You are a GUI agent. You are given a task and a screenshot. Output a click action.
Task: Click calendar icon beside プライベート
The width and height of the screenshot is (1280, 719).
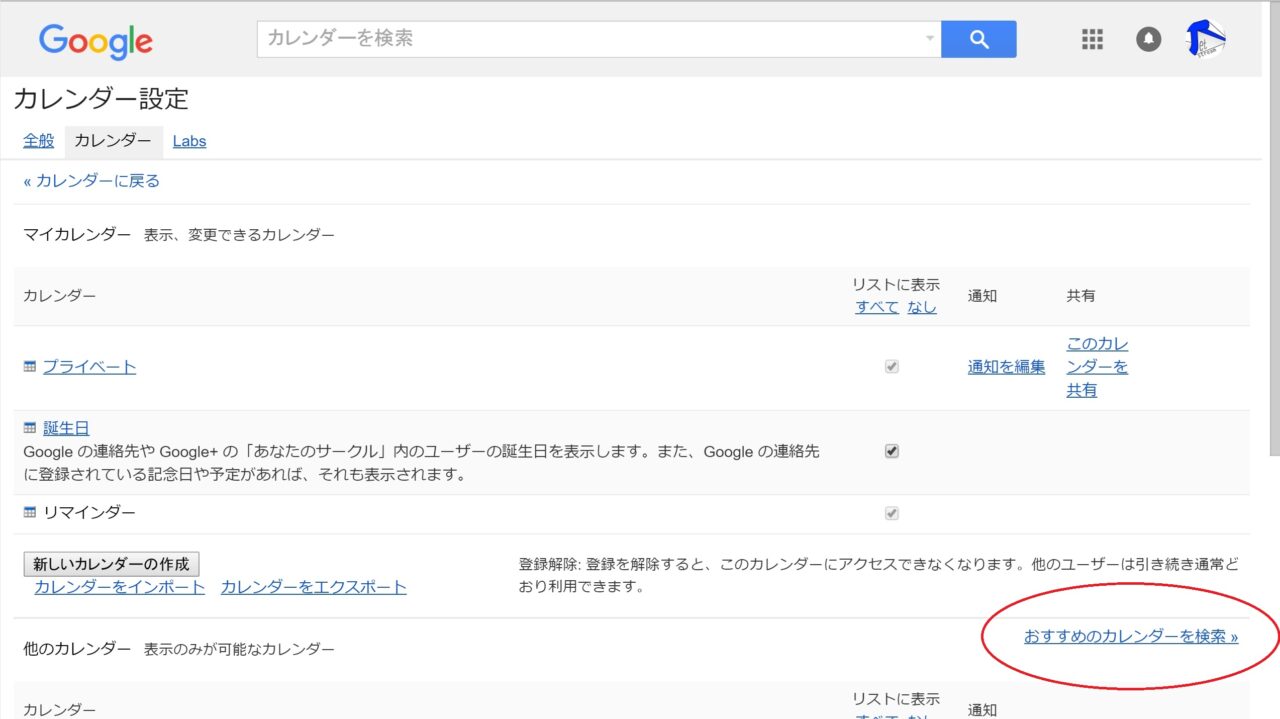pyautogui.click(x=30, y=367)
